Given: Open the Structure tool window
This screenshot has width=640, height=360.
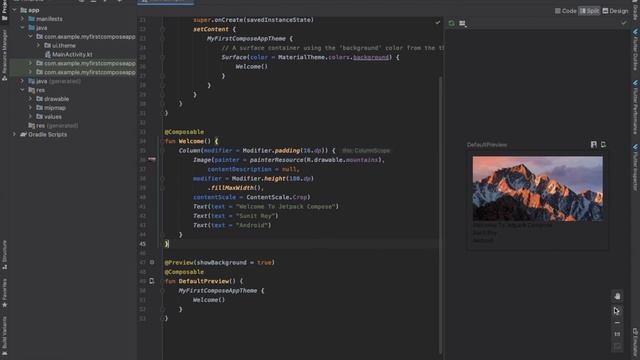Looking at the screenshot, I should [4, 255].
